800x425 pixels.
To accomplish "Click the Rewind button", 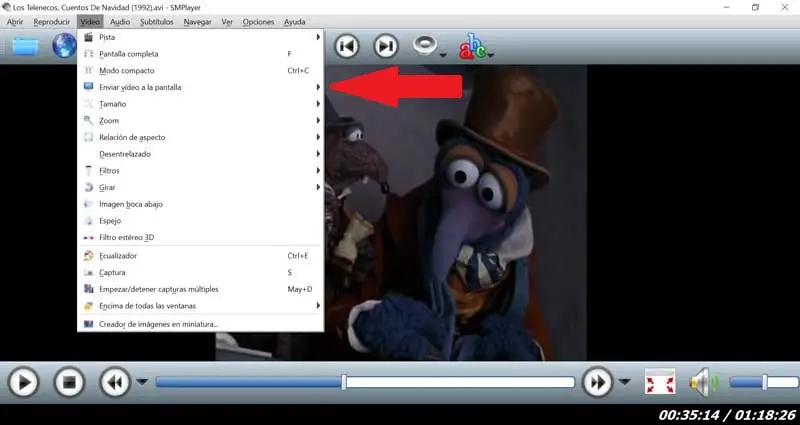I will (115, 382).
